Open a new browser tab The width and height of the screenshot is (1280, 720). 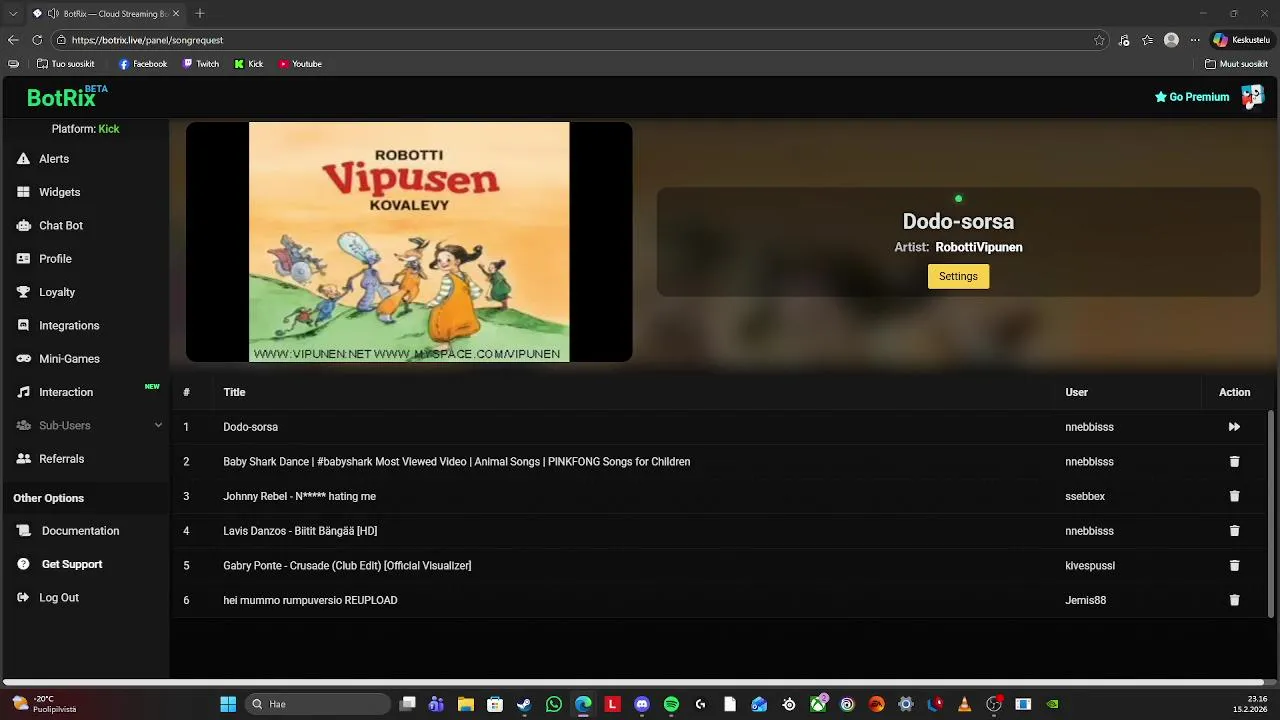200,14
